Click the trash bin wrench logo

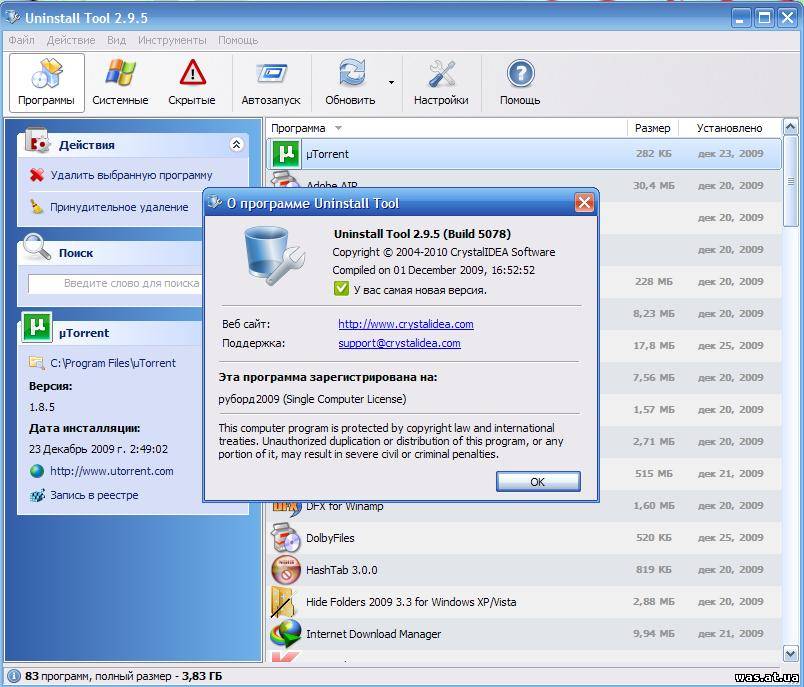[273, 255]
